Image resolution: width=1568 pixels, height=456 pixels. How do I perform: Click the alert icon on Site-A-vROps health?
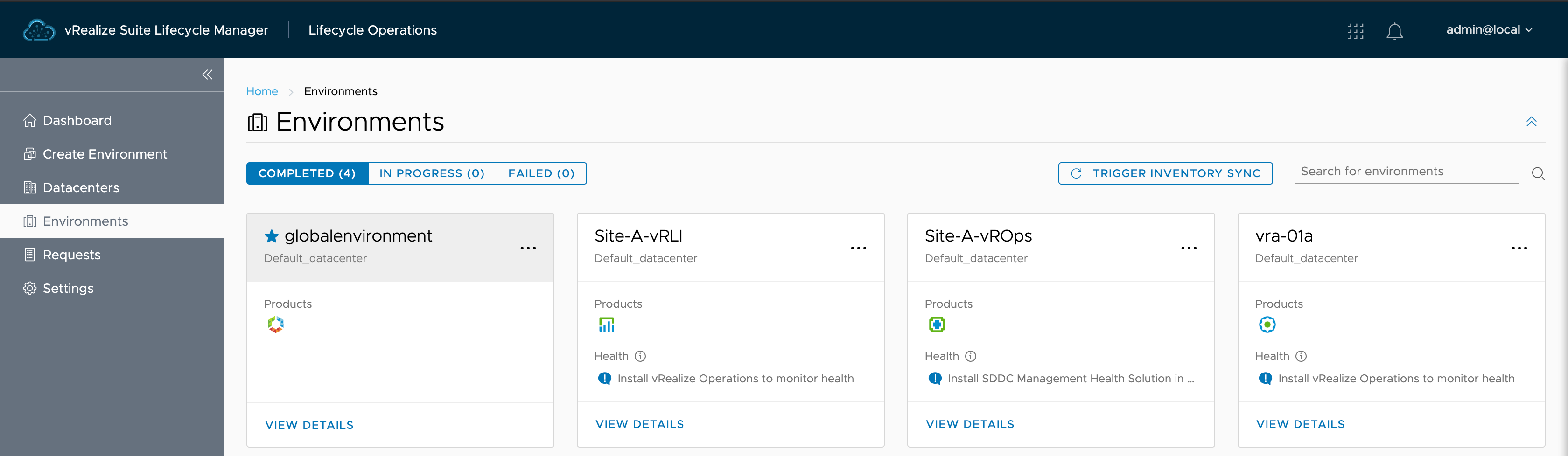click(935, 379)
